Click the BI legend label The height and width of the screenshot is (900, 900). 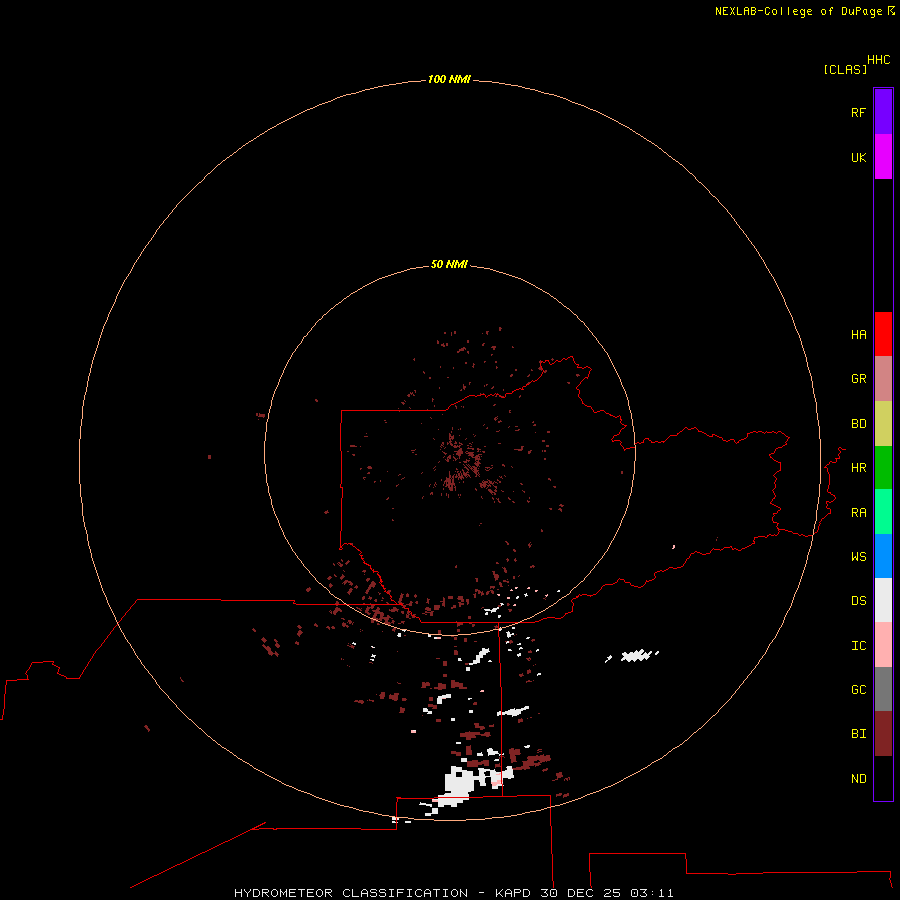point(858,734)
